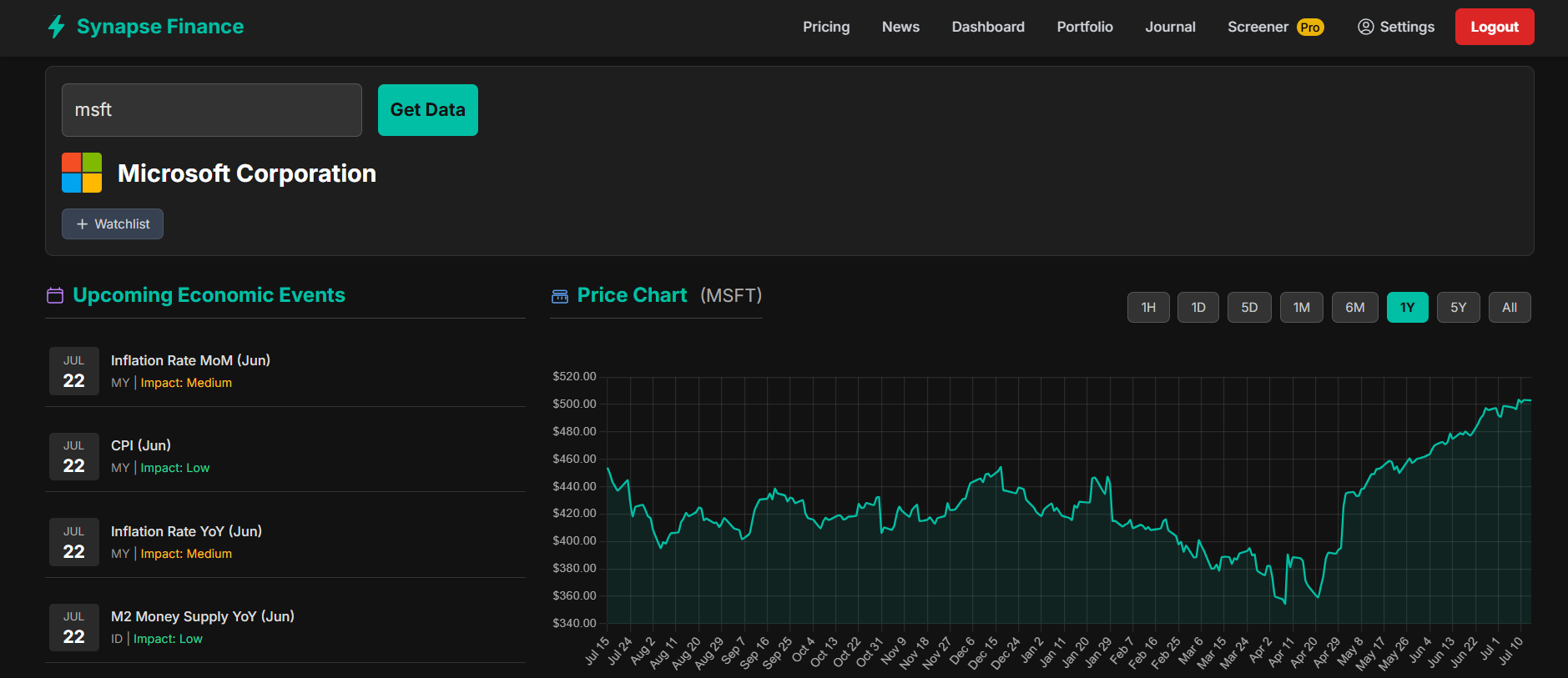This screenshot has height=678, width=1568.
Task: Click Impact: Low under M2 Money Supply
Action: click(168, 639)
